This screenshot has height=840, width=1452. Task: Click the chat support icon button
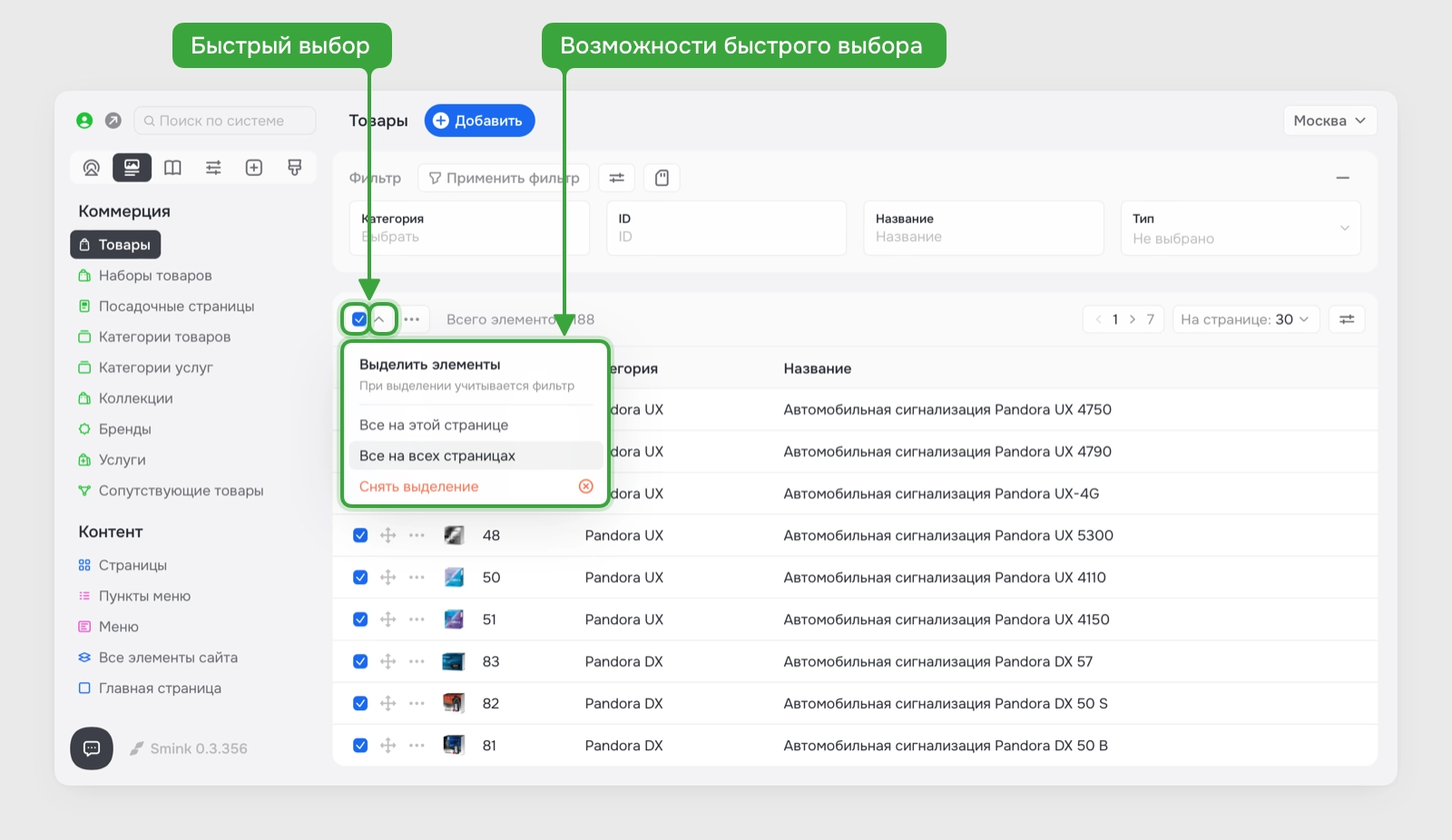coord(92,748)
